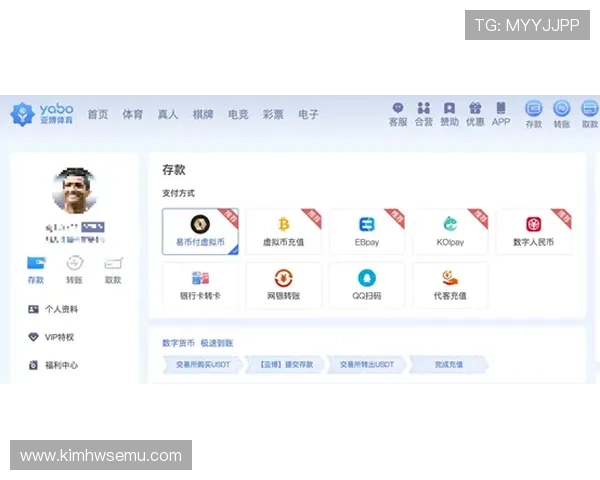Open the 棋牌 nav item

tap(203, 114)
